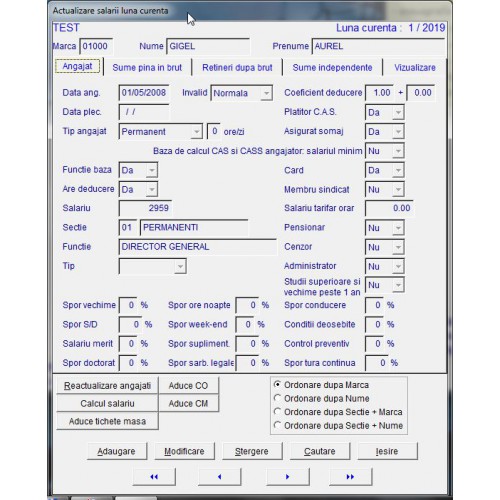500x500 pixels.
Task: Click Aduce CM button
Action: [188, 403]
